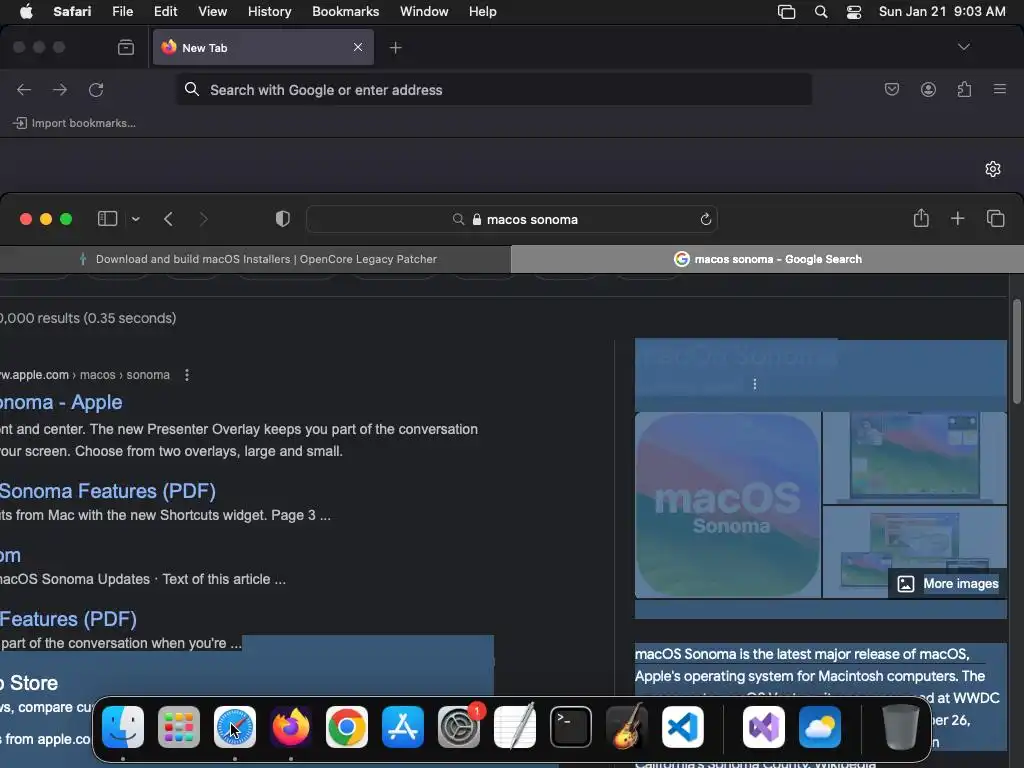Launch Firefox from the Dock
1024x768 pixels.
[x=291, y=727]
